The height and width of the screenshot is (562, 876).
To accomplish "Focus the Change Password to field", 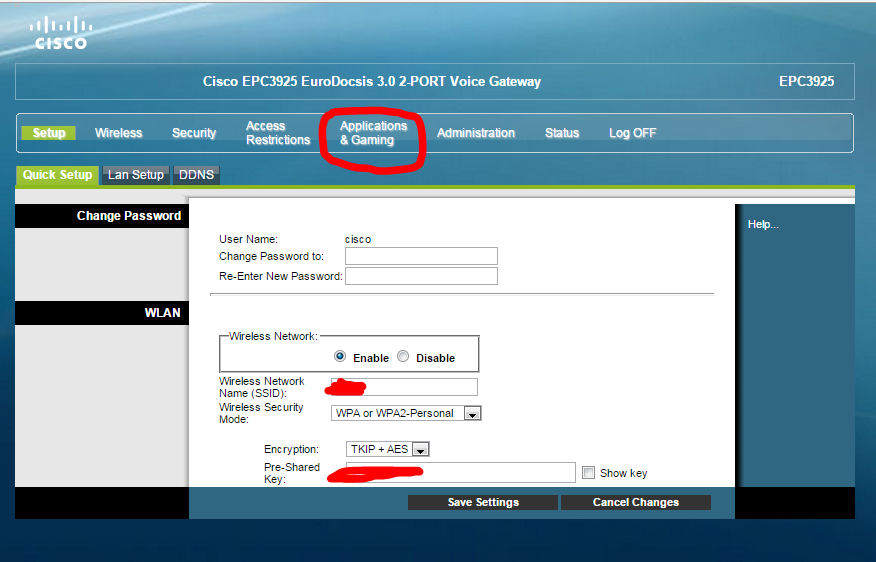I will (421, 256).
